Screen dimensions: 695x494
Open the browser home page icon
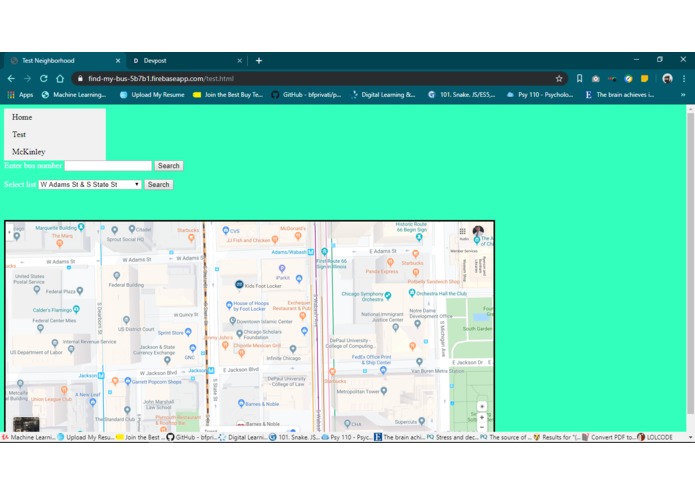(x=60, y=78)
